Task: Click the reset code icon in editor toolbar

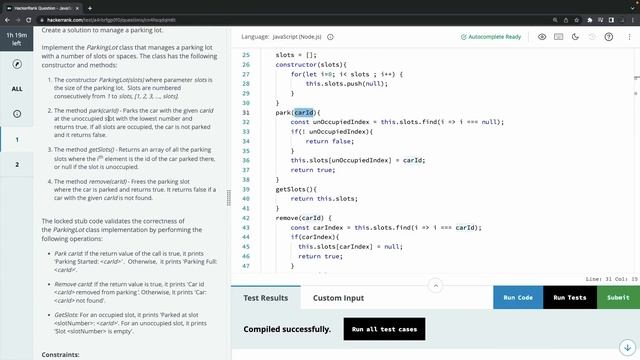Action: 592,37
